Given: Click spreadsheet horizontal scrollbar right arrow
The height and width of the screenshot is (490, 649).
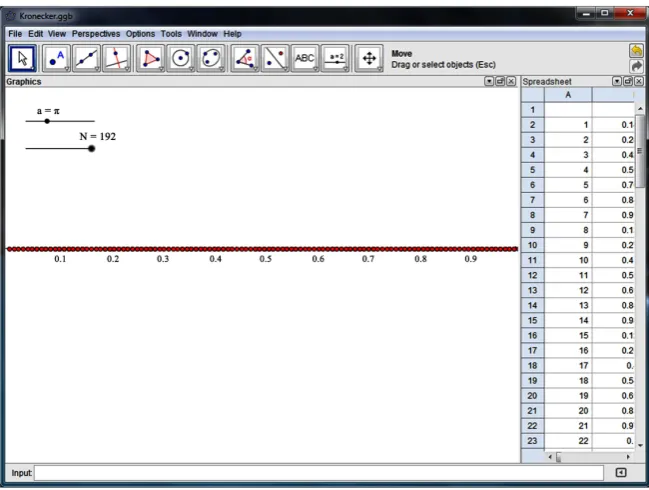Looking at the screenshot, I should (629, 457).
